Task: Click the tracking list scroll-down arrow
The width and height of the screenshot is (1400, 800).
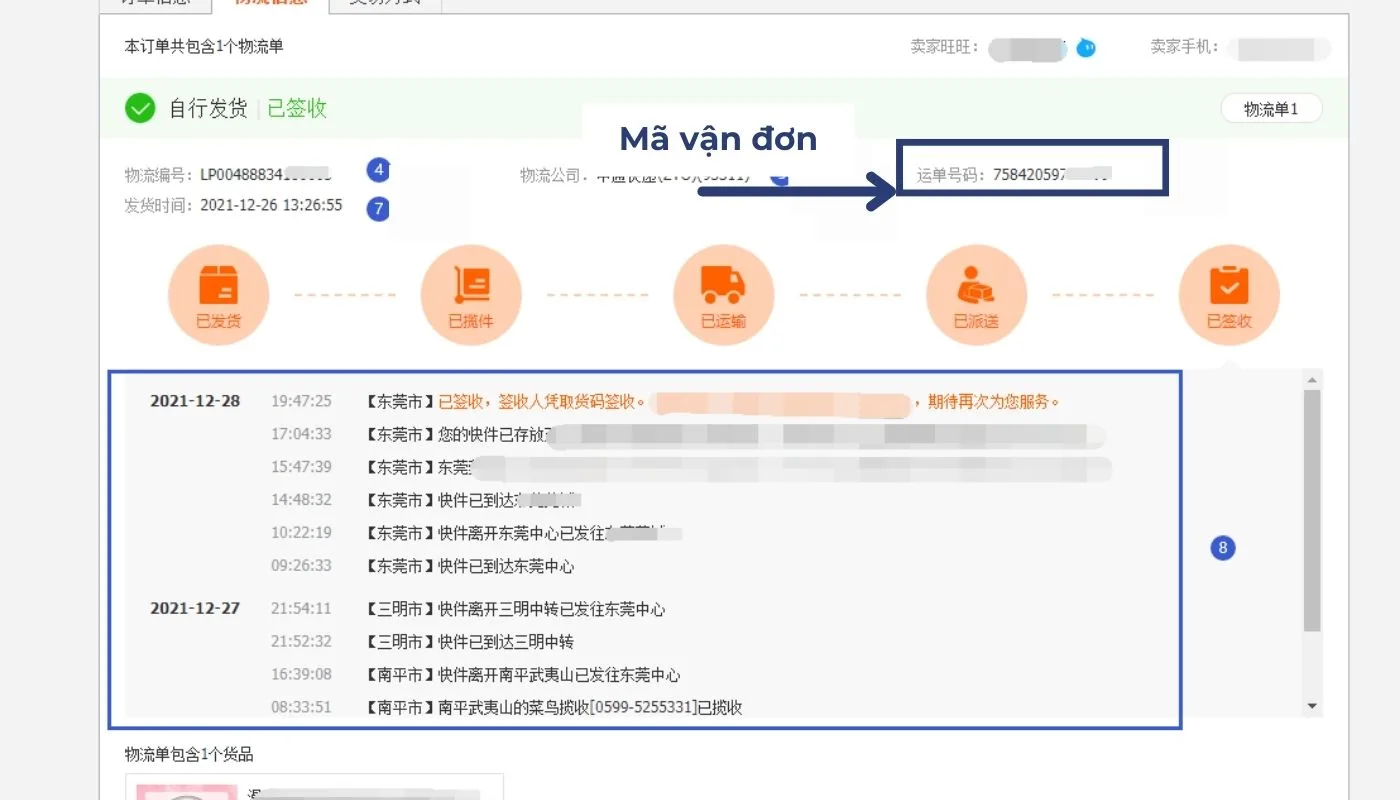Action: (x=1312, y=706)
